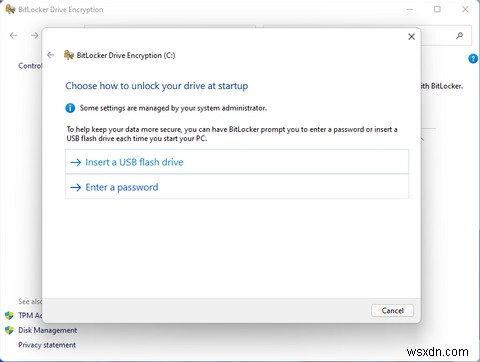Click the search magnifier in Control Panel window

pyautogui.click(x=460, y=35)
